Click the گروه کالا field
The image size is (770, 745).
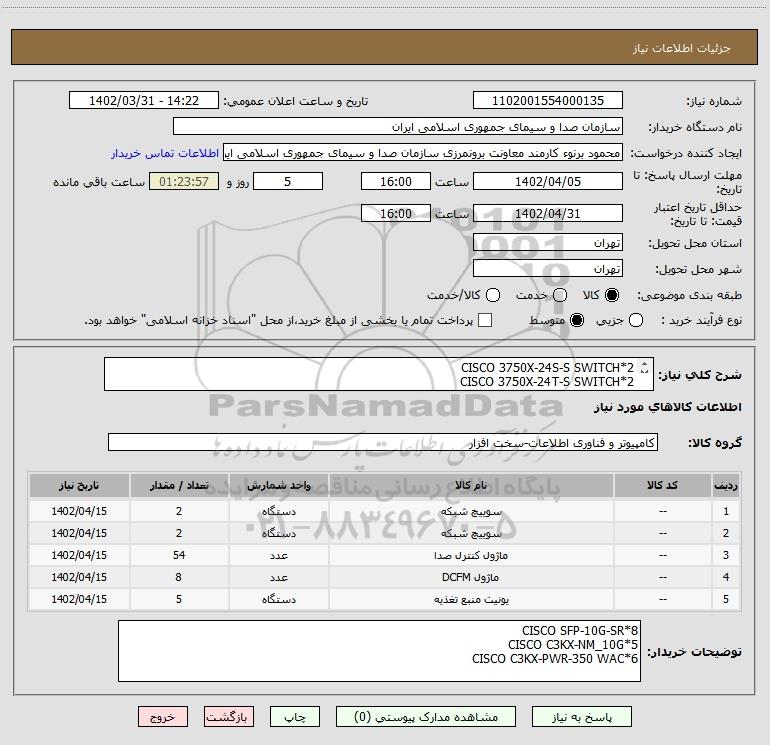tap(383, 442)
